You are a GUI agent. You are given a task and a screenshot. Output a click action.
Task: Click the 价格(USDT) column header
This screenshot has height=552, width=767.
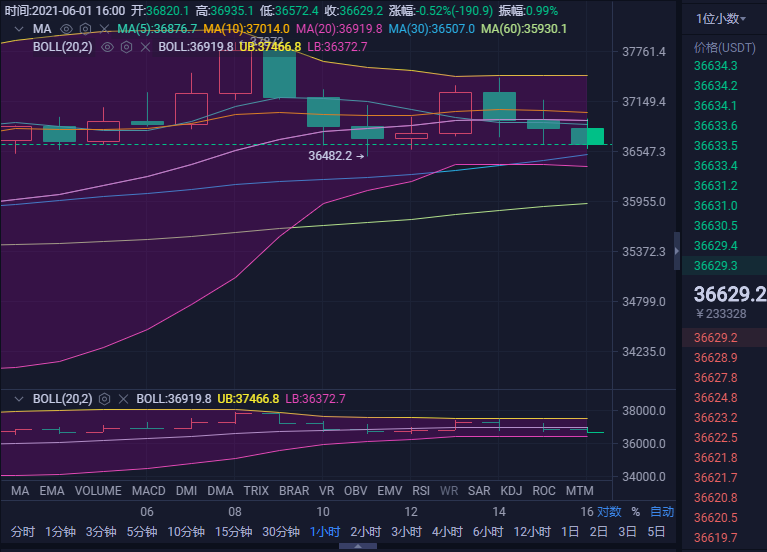pos(725,47)
